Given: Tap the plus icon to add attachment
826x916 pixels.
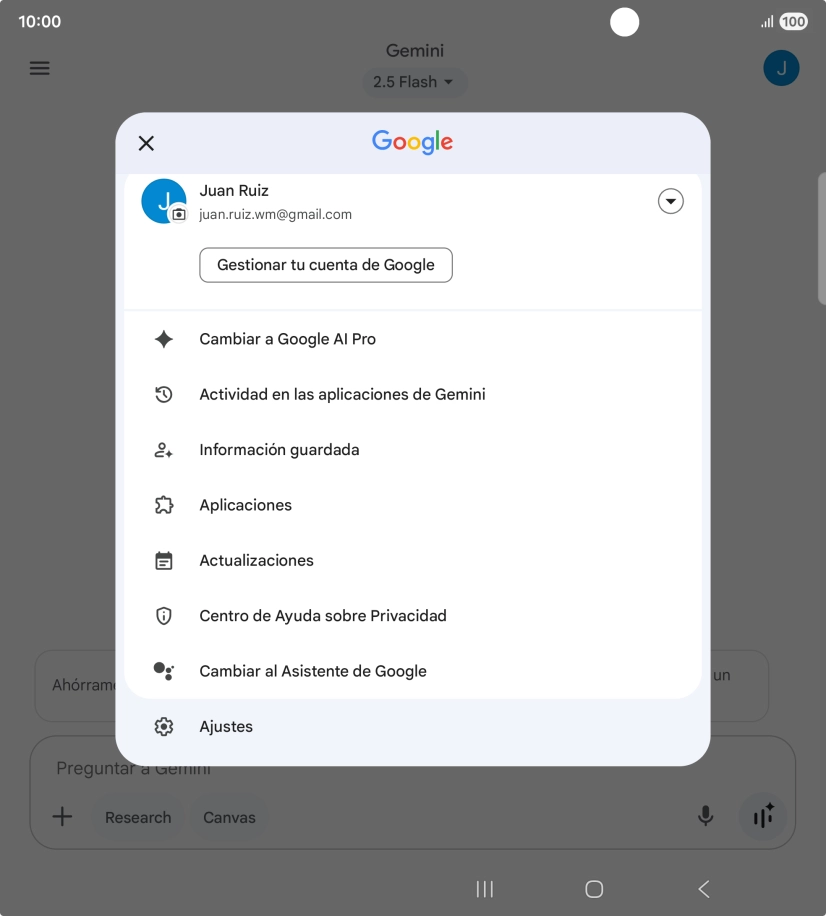Looking at the screenshot, I should (63, 817).
